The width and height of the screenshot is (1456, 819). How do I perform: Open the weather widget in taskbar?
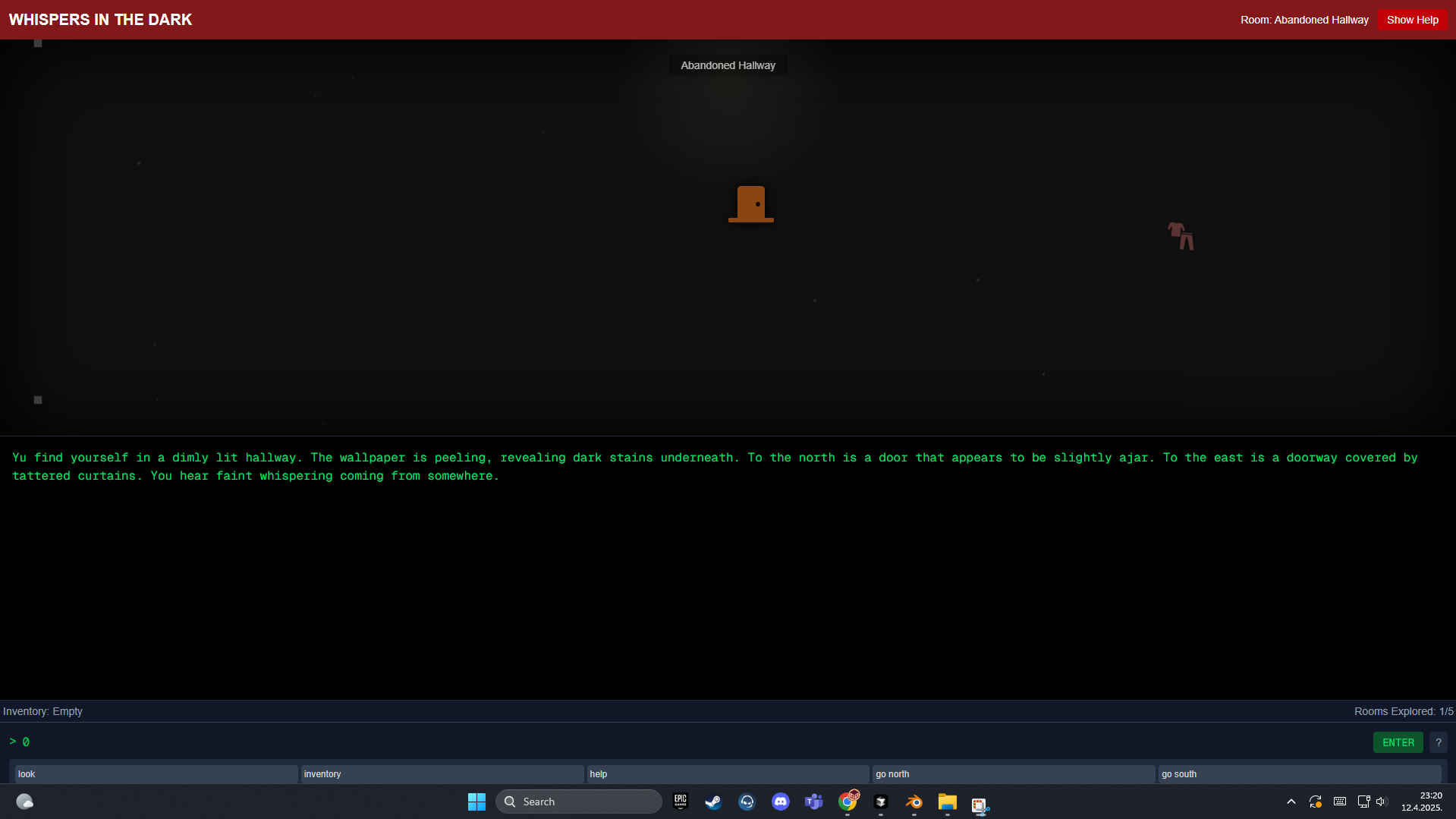pos(25,802)
